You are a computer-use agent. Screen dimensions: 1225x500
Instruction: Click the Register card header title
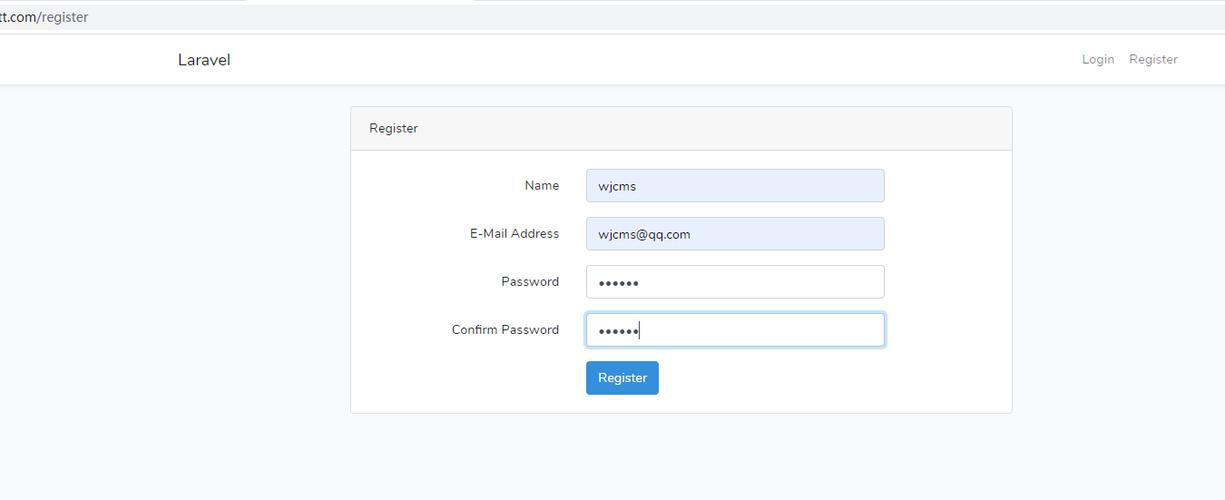pos(393,129)
